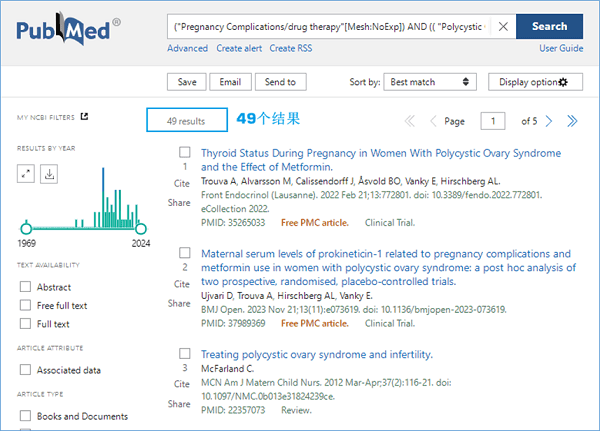600x431 pixels.
Task: Expand the results by year chart
Action: click(x=26, y=174)
